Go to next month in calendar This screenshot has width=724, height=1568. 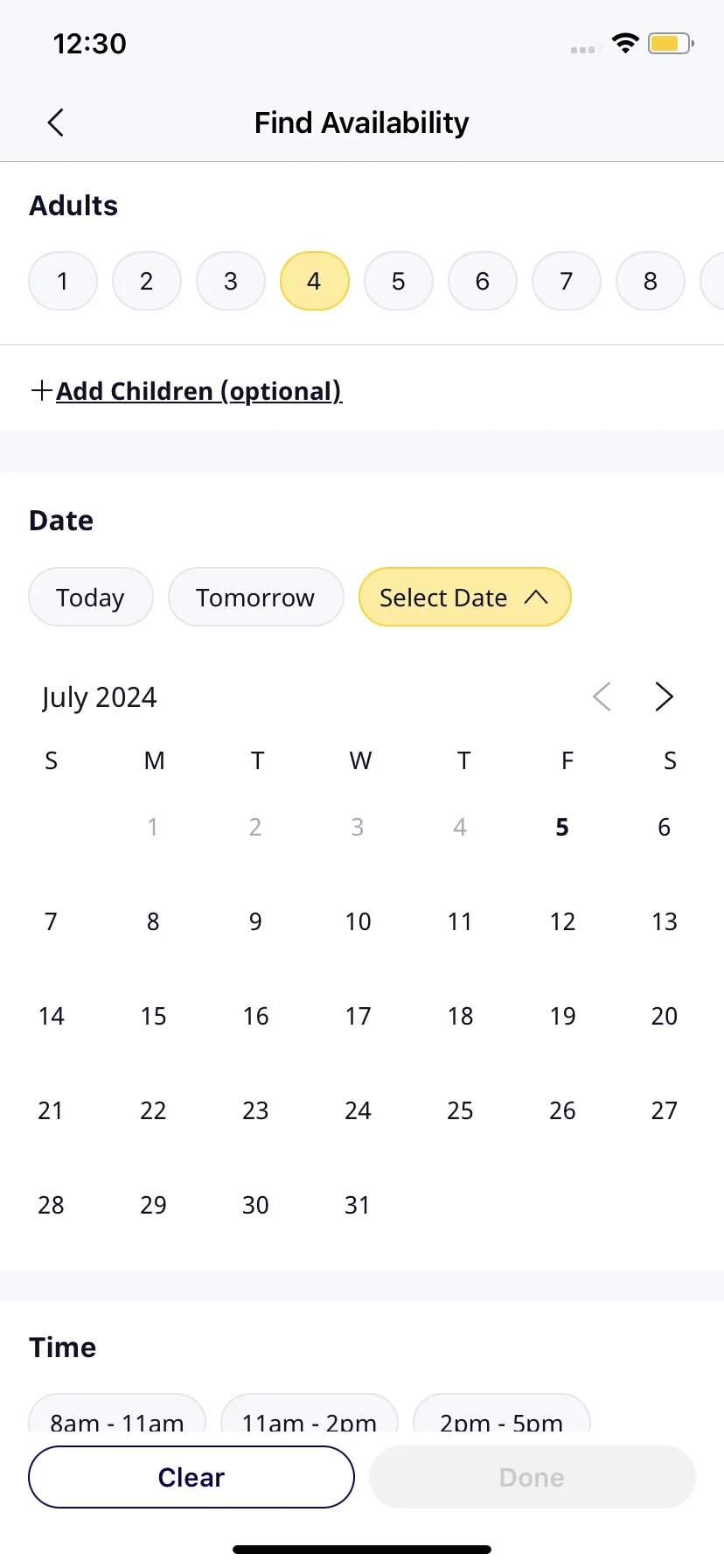point(665,696)
